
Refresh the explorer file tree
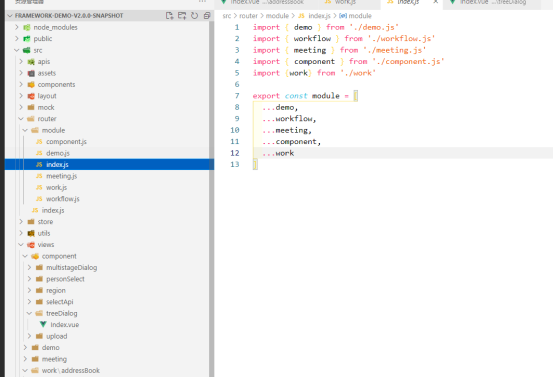pos(194,16)
